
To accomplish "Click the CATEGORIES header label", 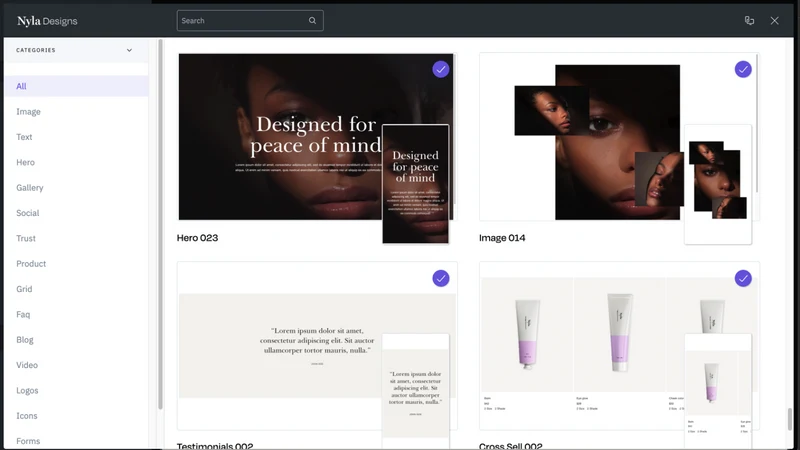I will tap(36, 50).
